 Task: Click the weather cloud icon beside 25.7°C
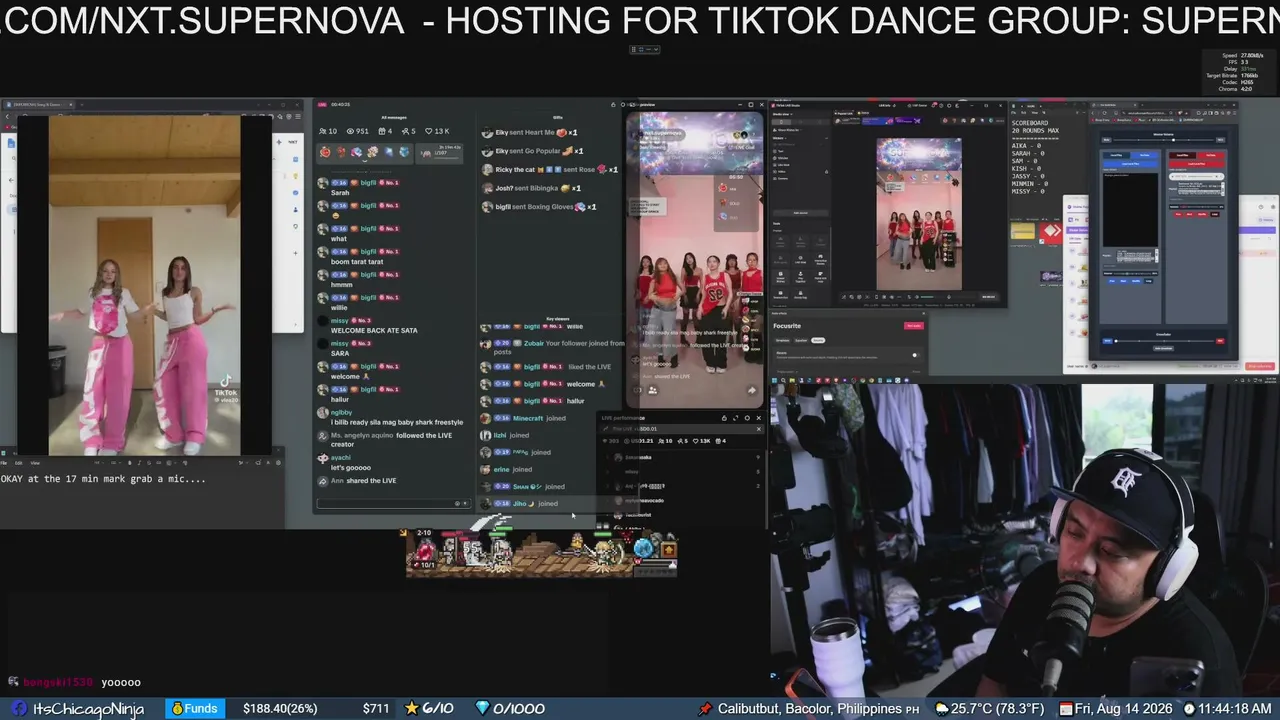pyautogui.click(x=941, y=708)
